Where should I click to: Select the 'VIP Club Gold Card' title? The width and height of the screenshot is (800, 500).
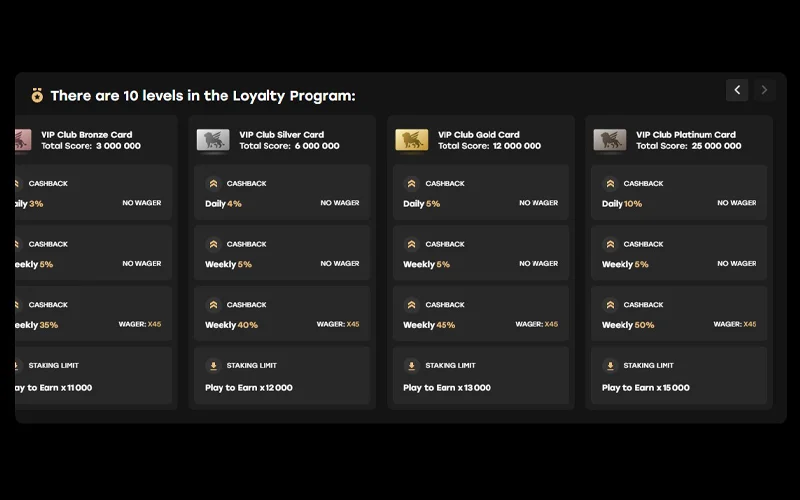pyautogui.click(x=479, y=135)
